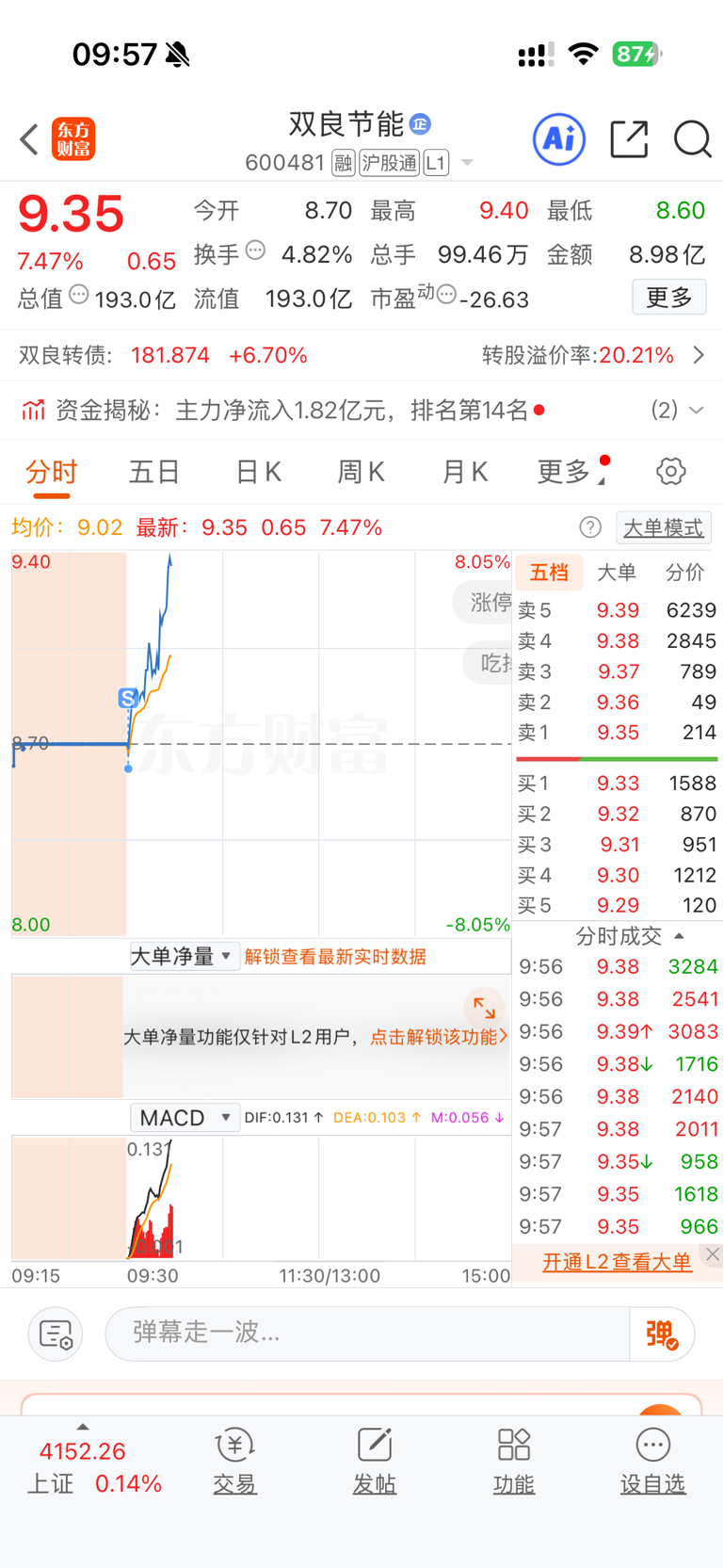Image resolution: width=724 pixels, height=1568 pixels.
Task: Toggle the 大单模式 button
Action: (664, 527)
